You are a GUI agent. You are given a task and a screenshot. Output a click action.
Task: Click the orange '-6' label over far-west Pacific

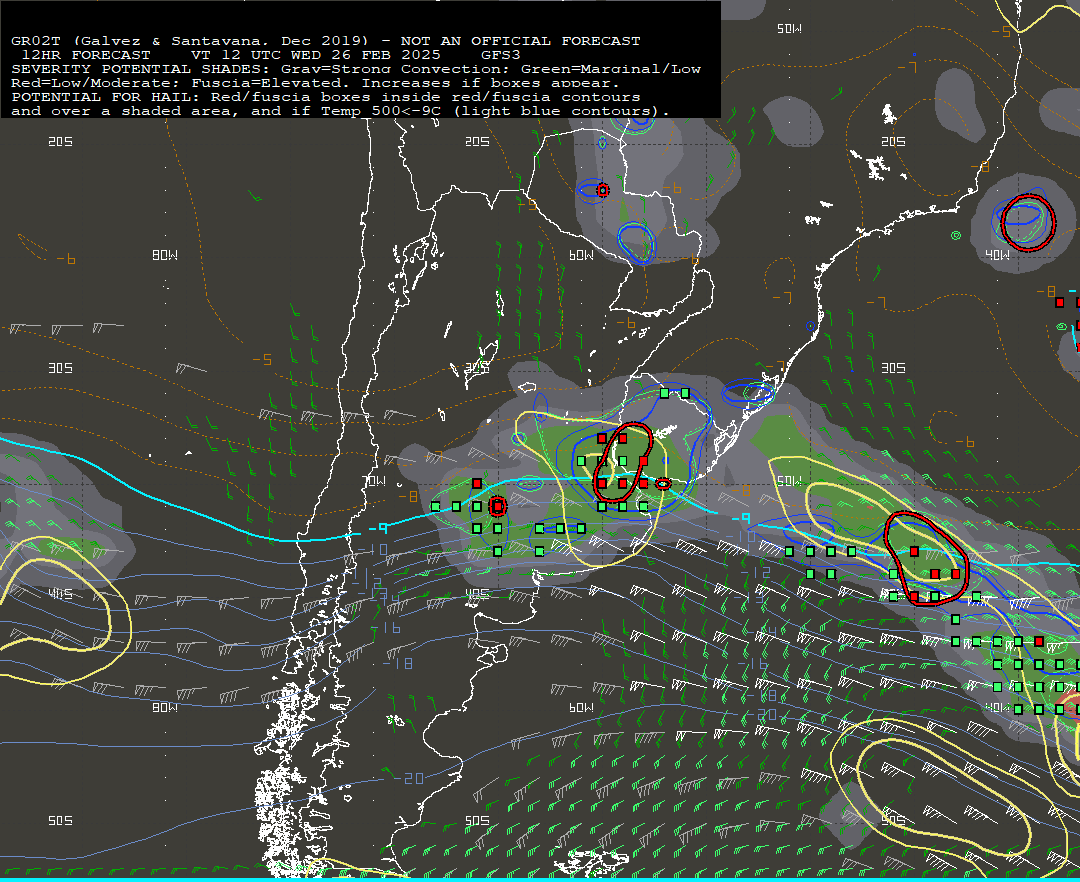[66, 259]
